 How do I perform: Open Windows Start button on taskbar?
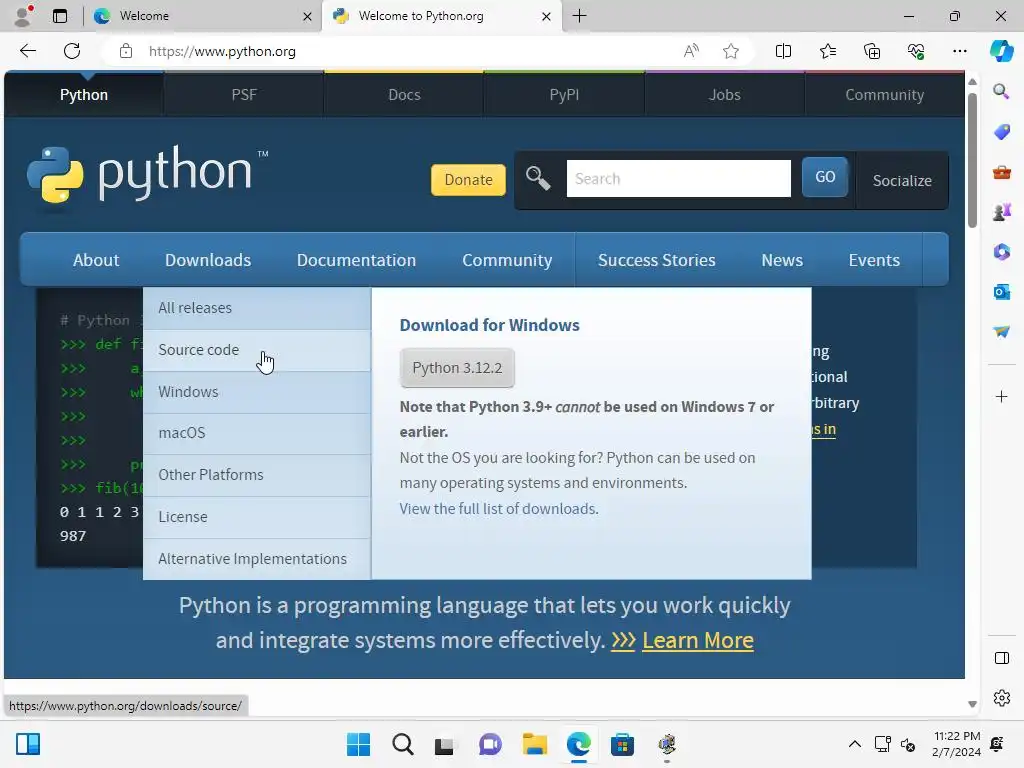(x=358, y=744)
